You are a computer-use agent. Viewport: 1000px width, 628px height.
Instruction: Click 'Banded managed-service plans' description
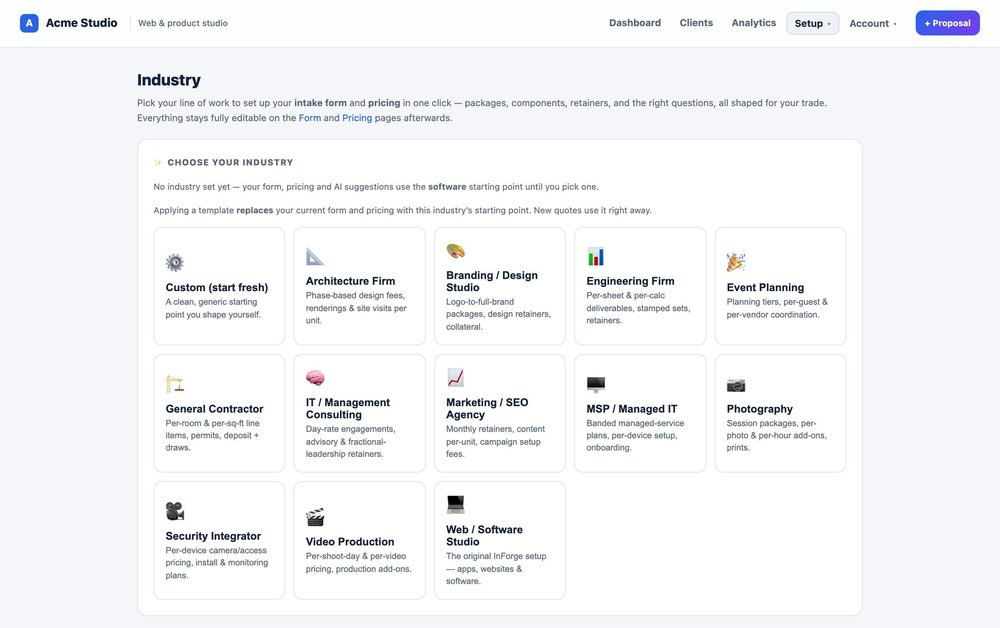[635, 435]
